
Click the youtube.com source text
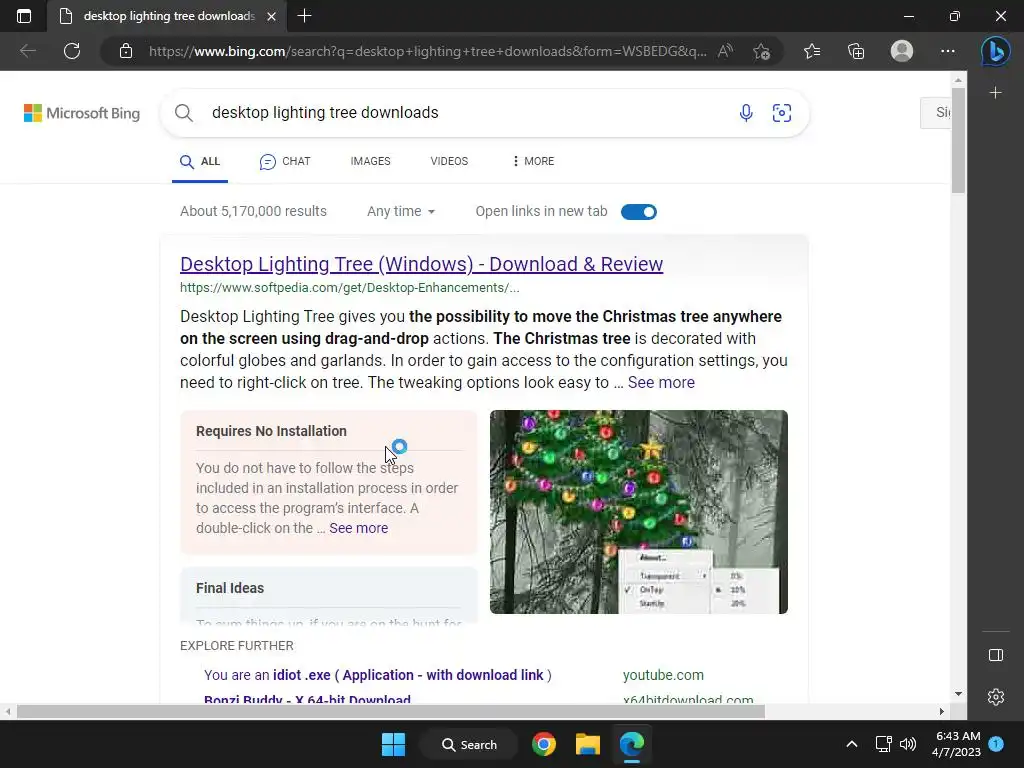coord(663,675)
